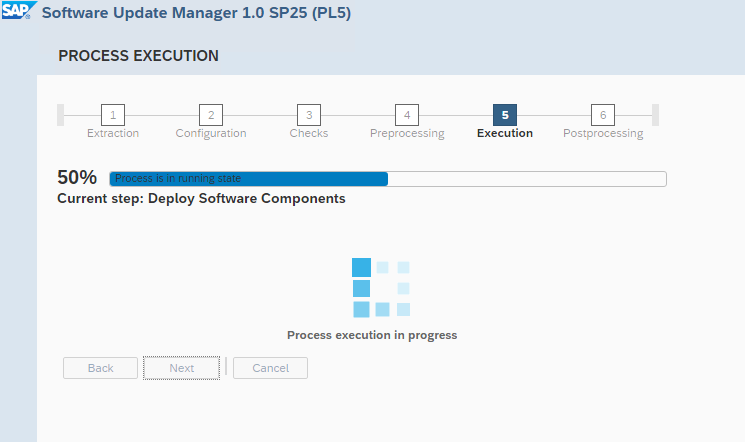Select the active Execution step label
Viewport: 745px width, 442px height.
505,133
